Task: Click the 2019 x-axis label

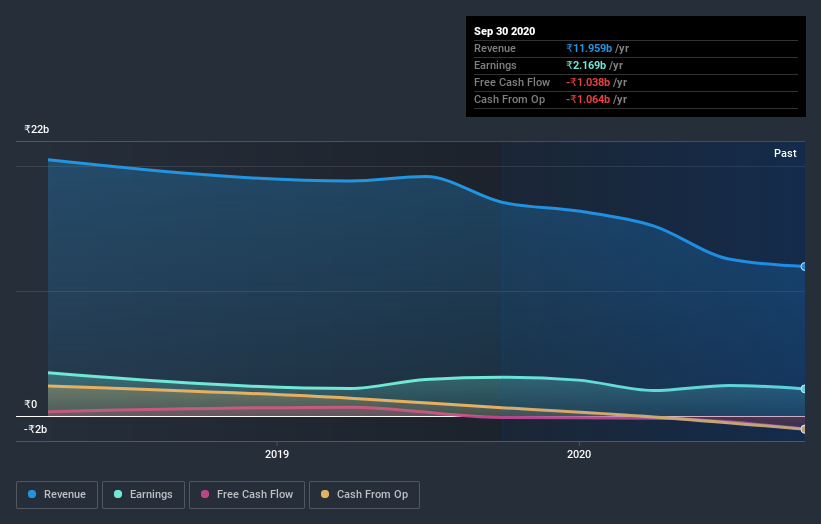Action: pos(276,454)
